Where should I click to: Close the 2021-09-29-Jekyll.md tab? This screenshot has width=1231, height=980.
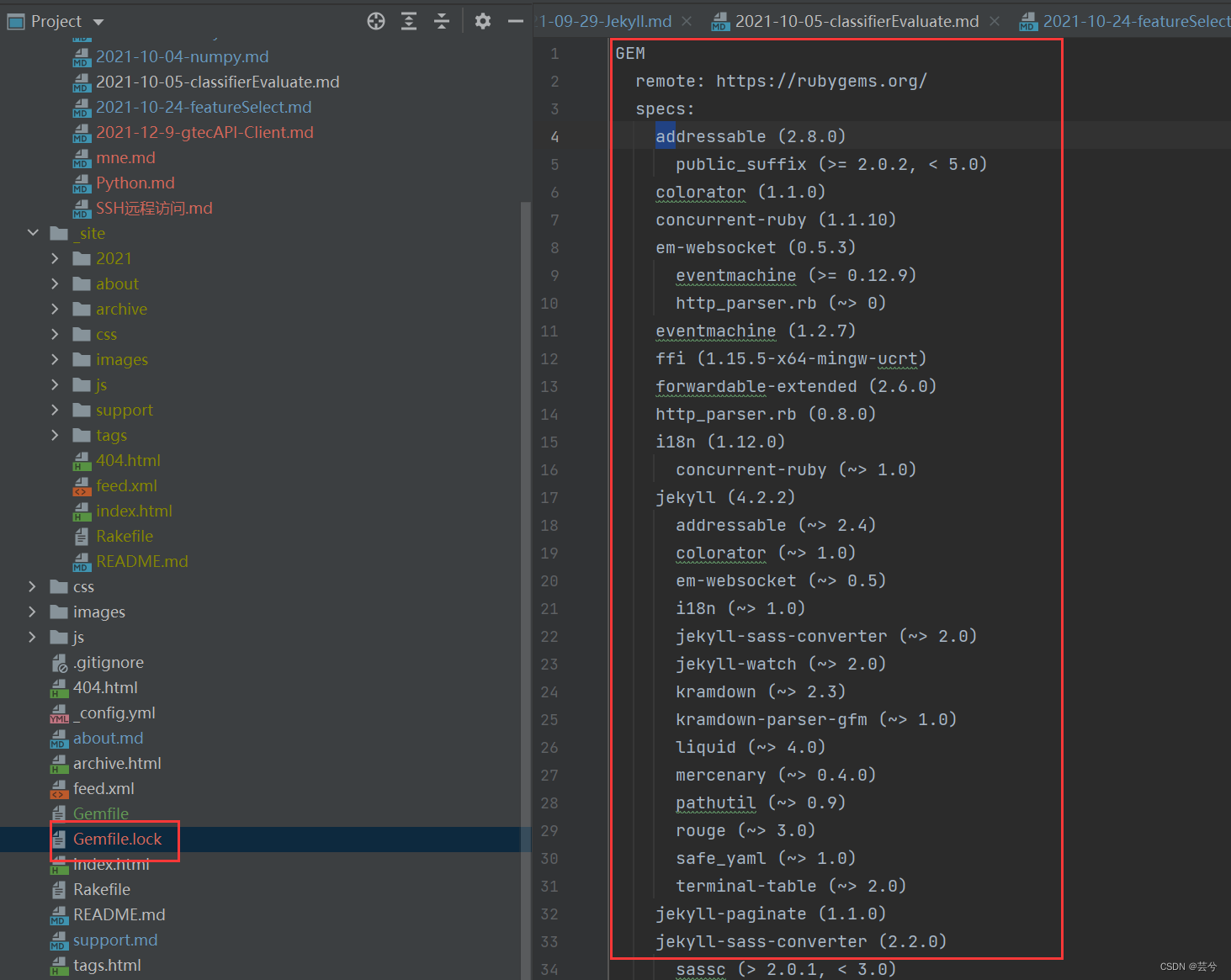point(686,21)
